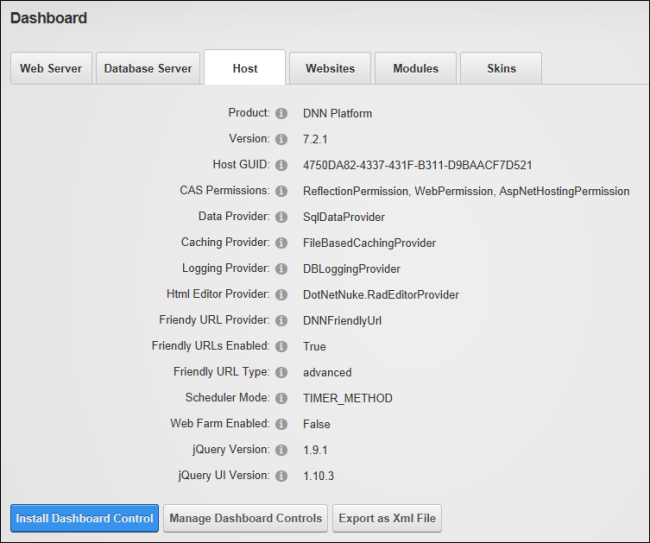650x543 pixels.
Task: Click the jQuery Version info icon
Action: point(281,450)
